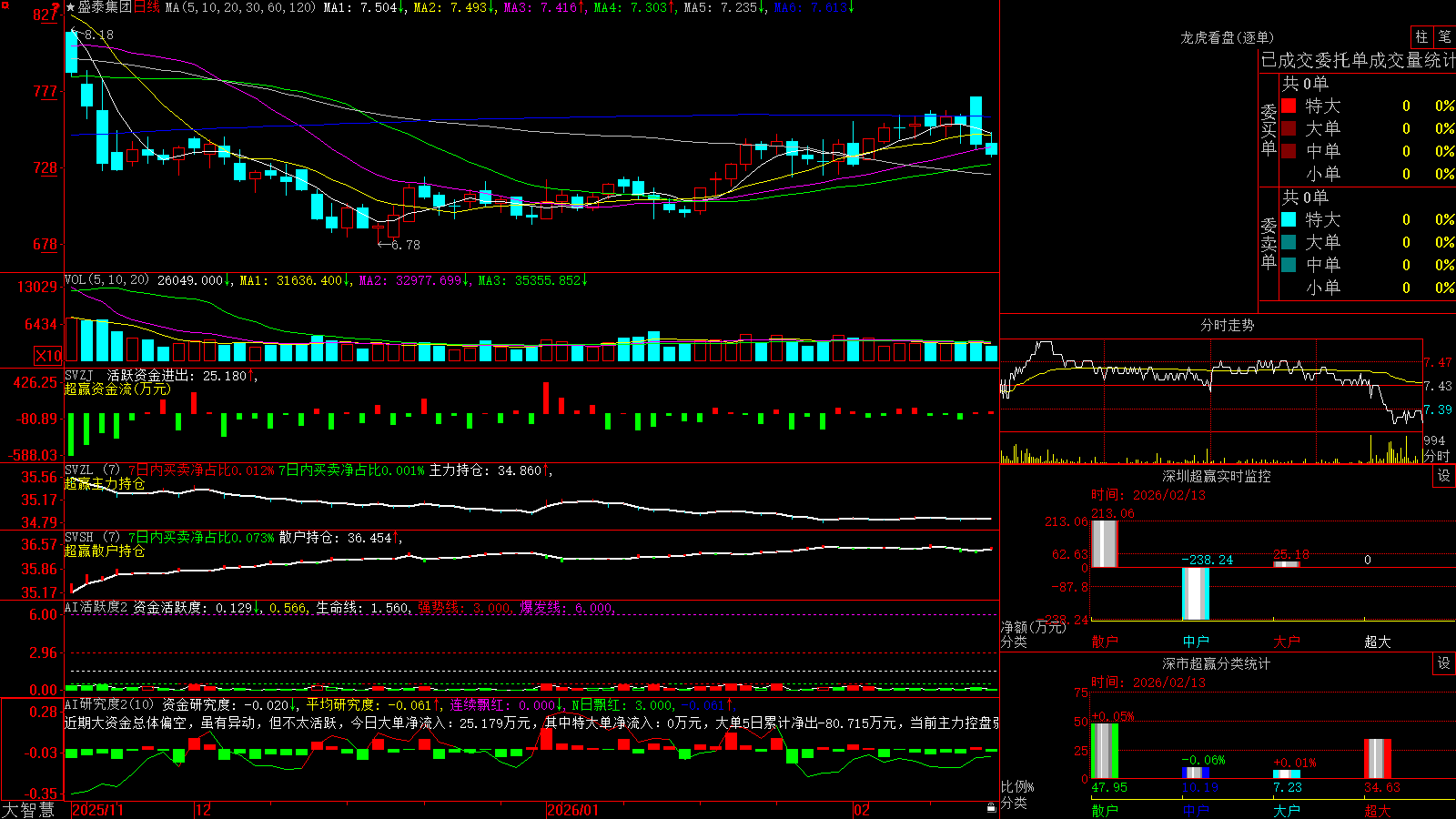Click the 散户 47.95 bar in 分类统计
The height and width of the screenshot is (819, 1456).
pyautogui.click(x=1104, y=751)
